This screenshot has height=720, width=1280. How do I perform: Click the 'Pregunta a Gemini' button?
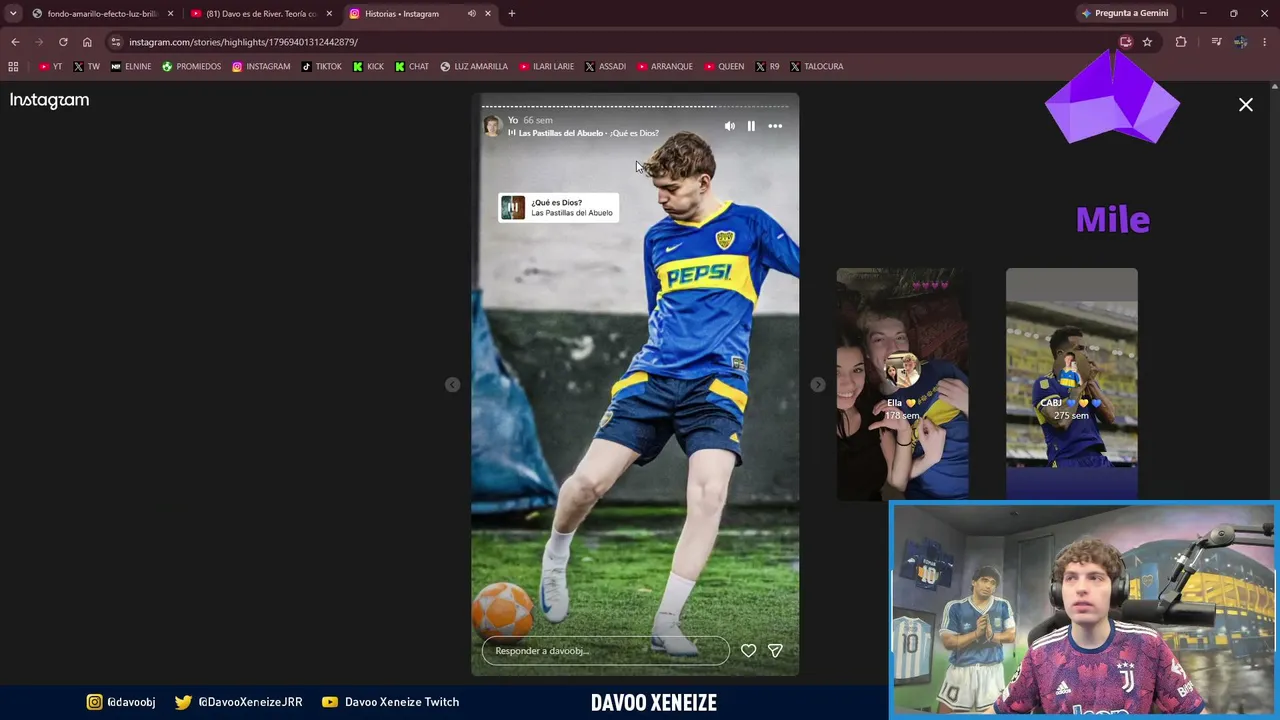point(1125,14)
